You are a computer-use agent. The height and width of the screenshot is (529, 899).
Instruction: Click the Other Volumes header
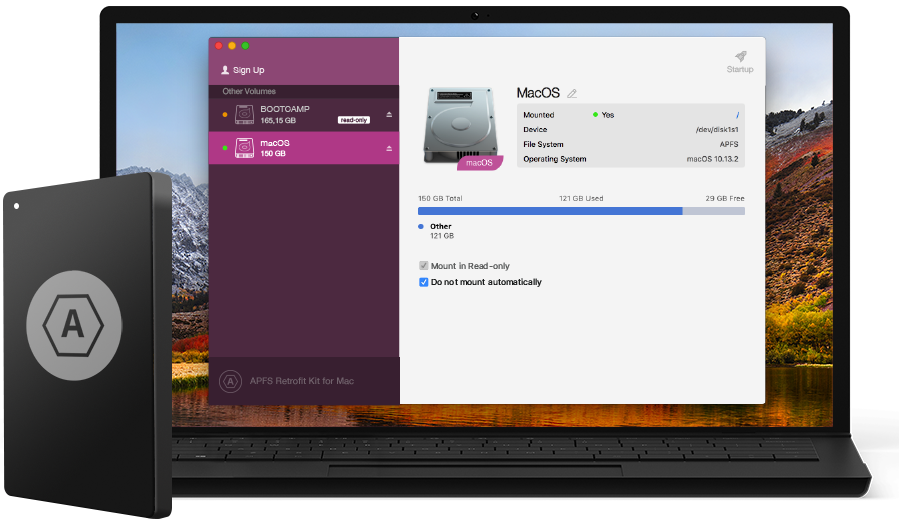[249, 91]
